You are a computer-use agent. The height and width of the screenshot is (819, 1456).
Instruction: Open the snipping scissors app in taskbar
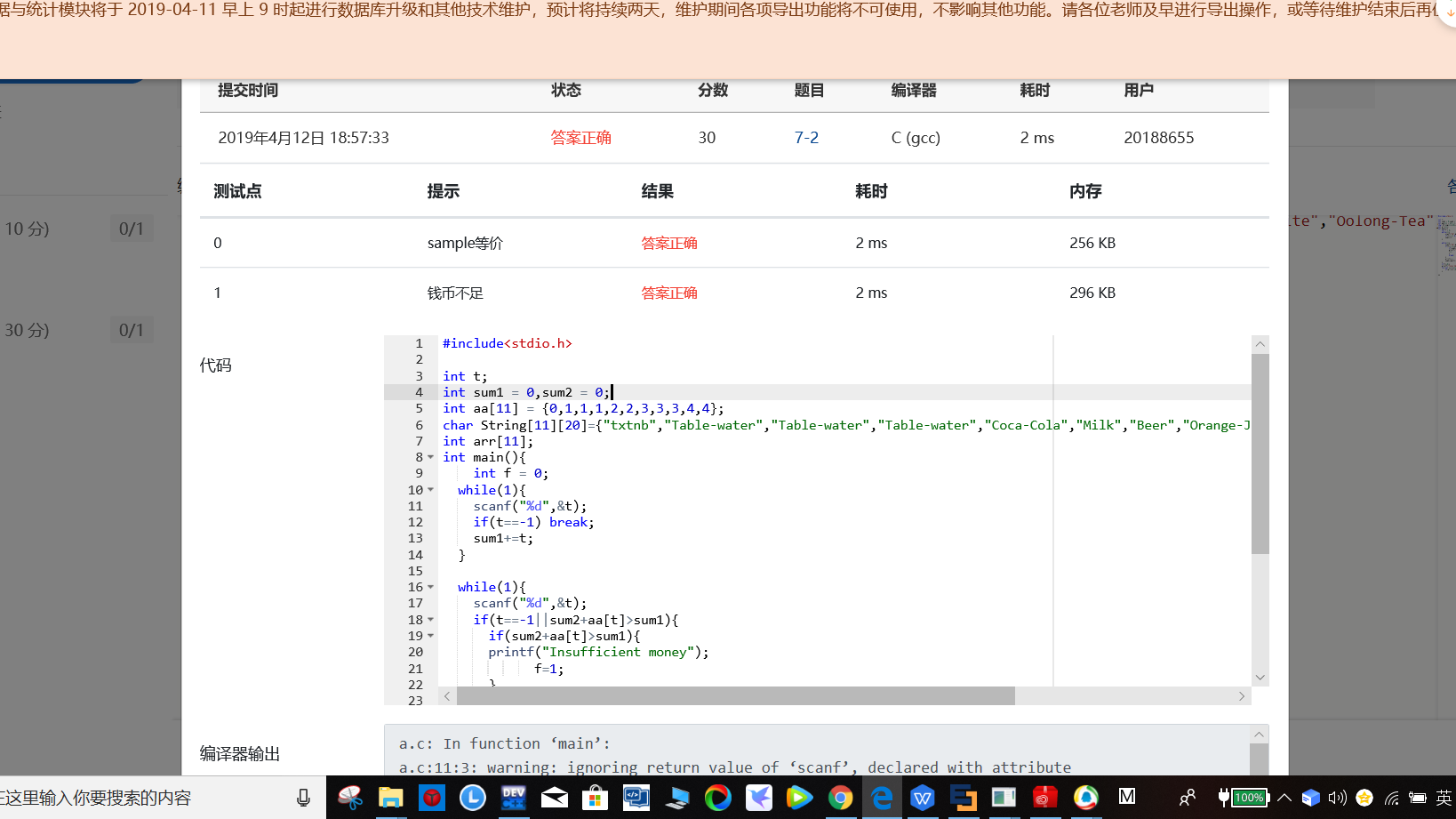(x=350, y=798)
